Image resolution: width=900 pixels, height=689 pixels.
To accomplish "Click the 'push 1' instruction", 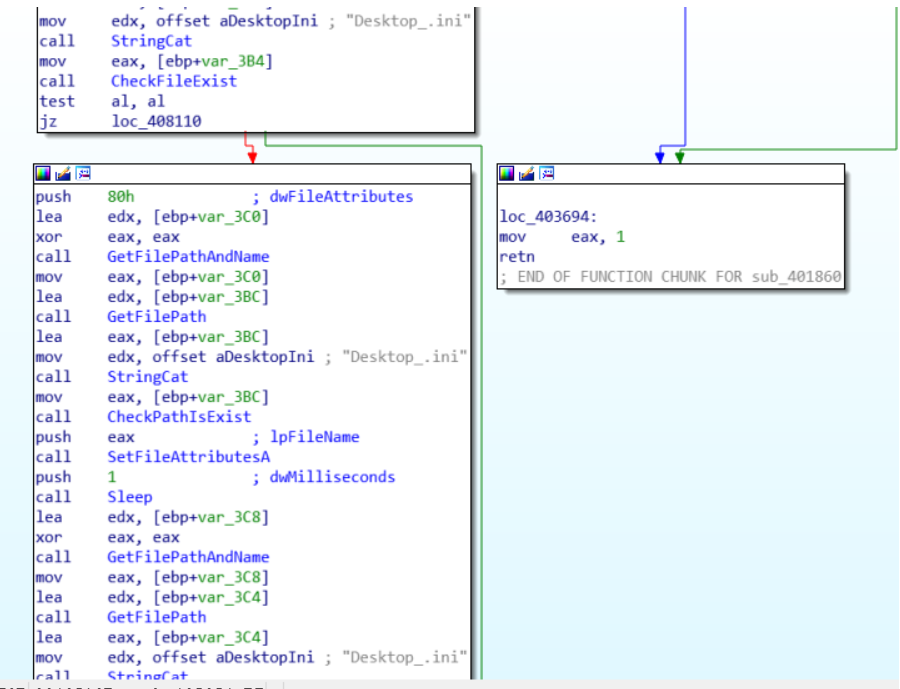I will pyautogui.click(x=76, y=478).
